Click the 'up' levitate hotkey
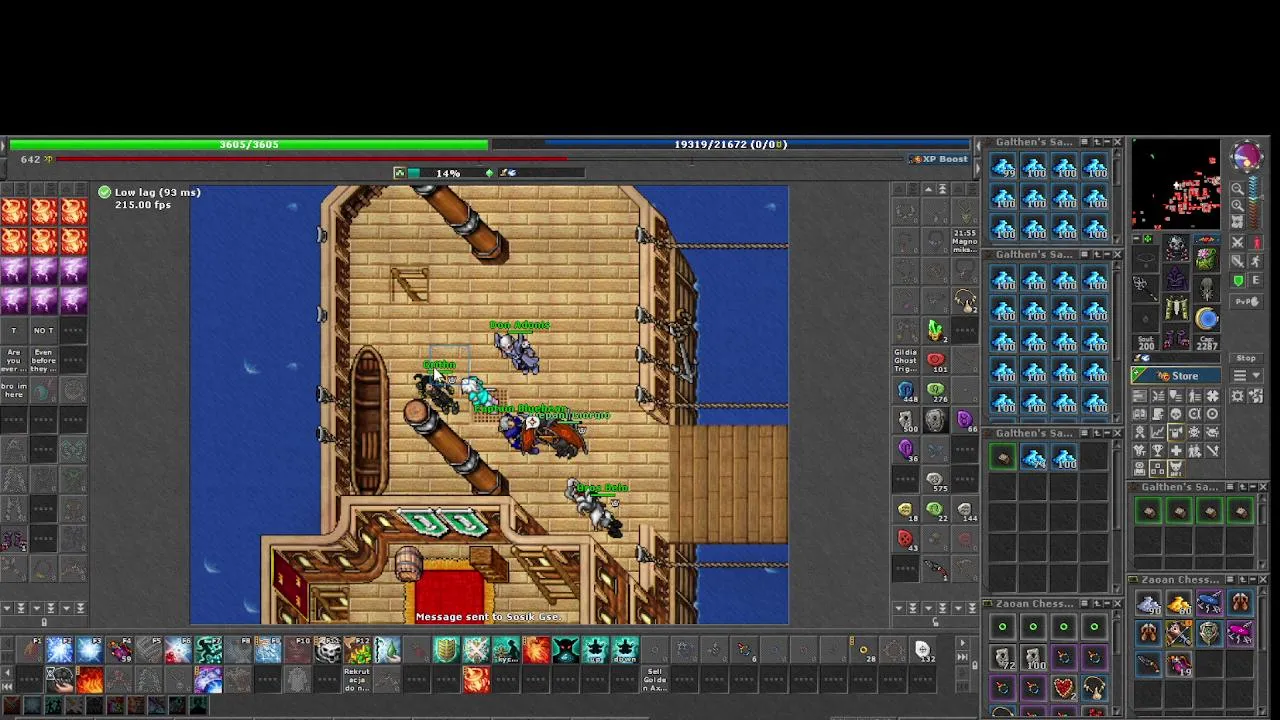1280x720 pixels. coord(596,651)
